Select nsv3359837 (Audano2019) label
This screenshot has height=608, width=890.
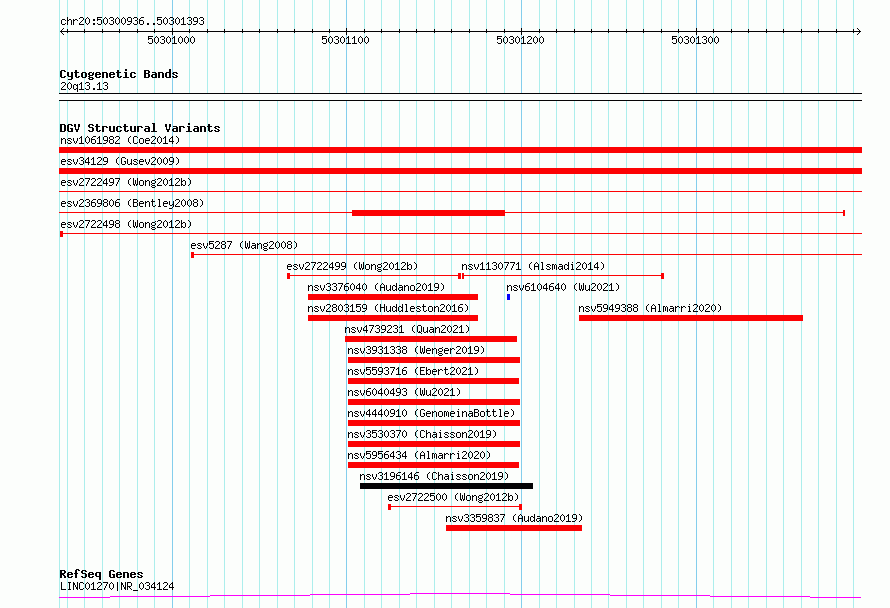[x=514, y=518]
